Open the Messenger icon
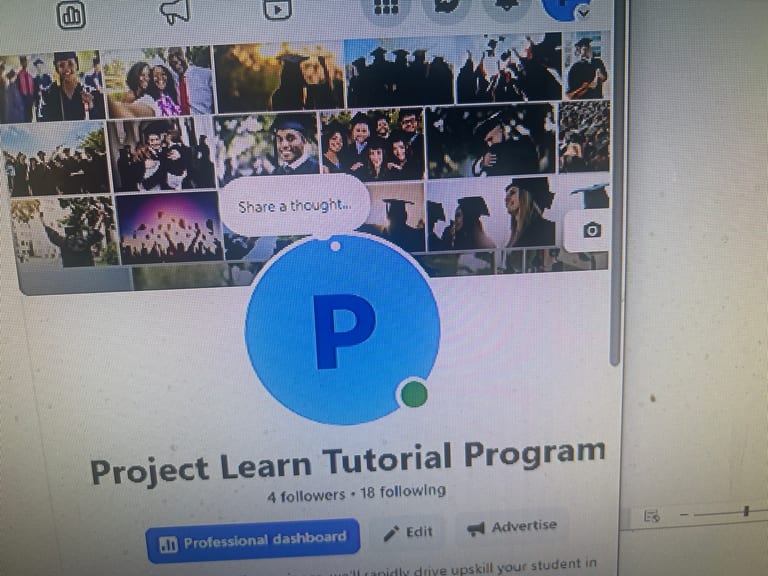768x576 pixels. [446, 8]
